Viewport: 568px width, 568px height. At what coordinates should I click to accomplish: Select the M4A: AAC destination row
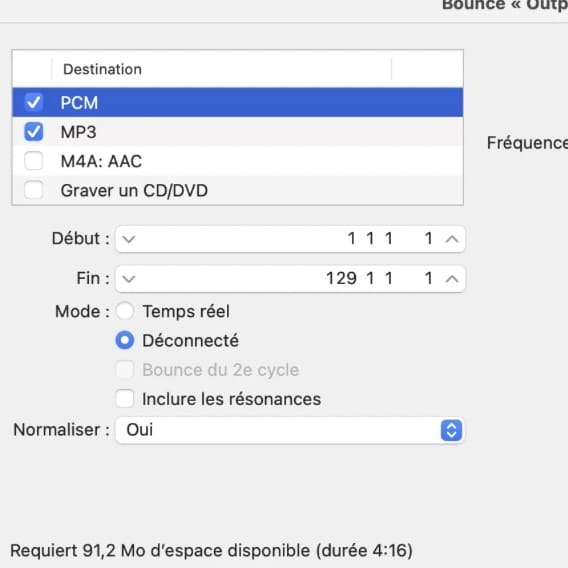tap(238, 161)
